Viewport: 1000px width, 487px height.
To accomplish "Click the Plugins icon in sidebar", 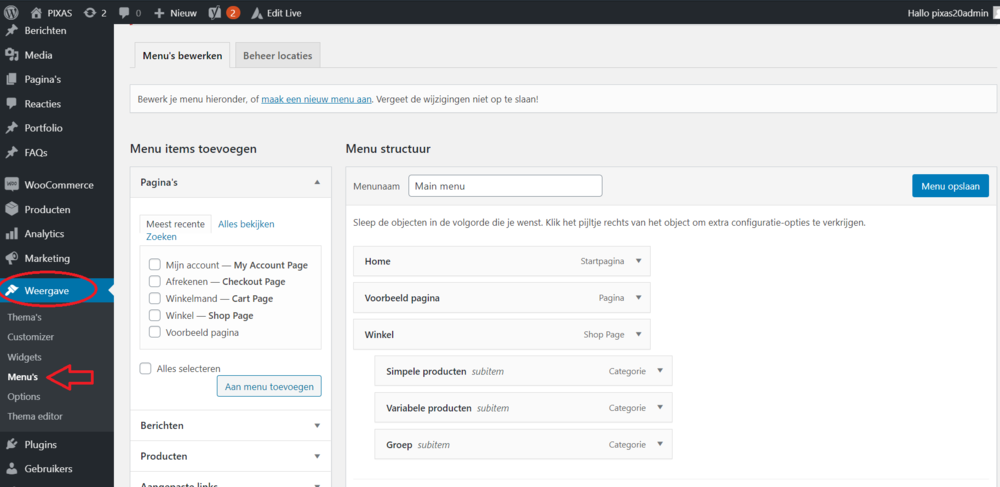I will click(11, 444).
